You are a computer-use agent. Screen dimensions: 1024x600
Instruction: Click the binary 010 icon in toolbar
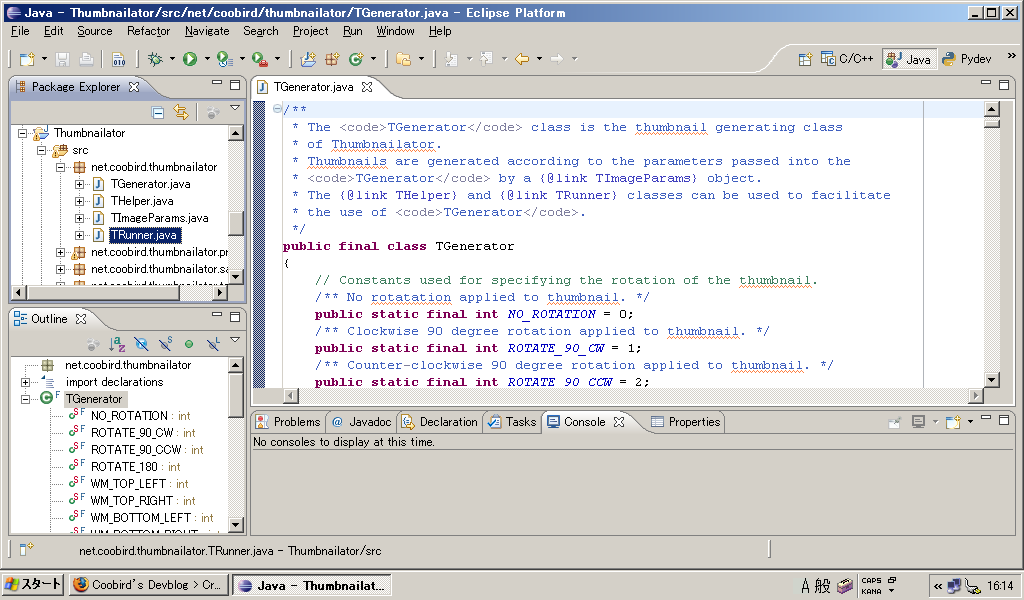(x=118, y=59)
